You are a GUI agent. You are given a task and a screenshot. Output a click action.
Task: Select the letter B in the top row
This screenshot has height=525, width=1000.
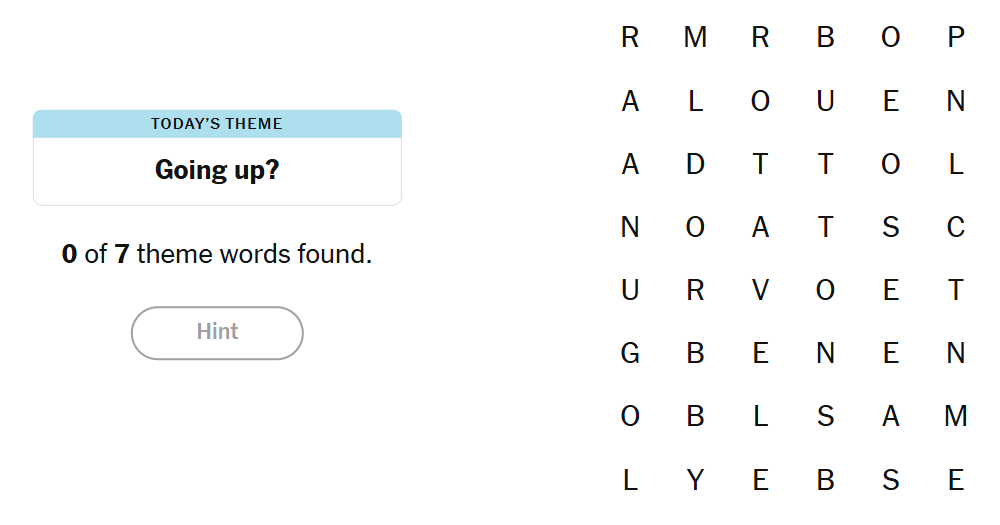coord(825,38)
